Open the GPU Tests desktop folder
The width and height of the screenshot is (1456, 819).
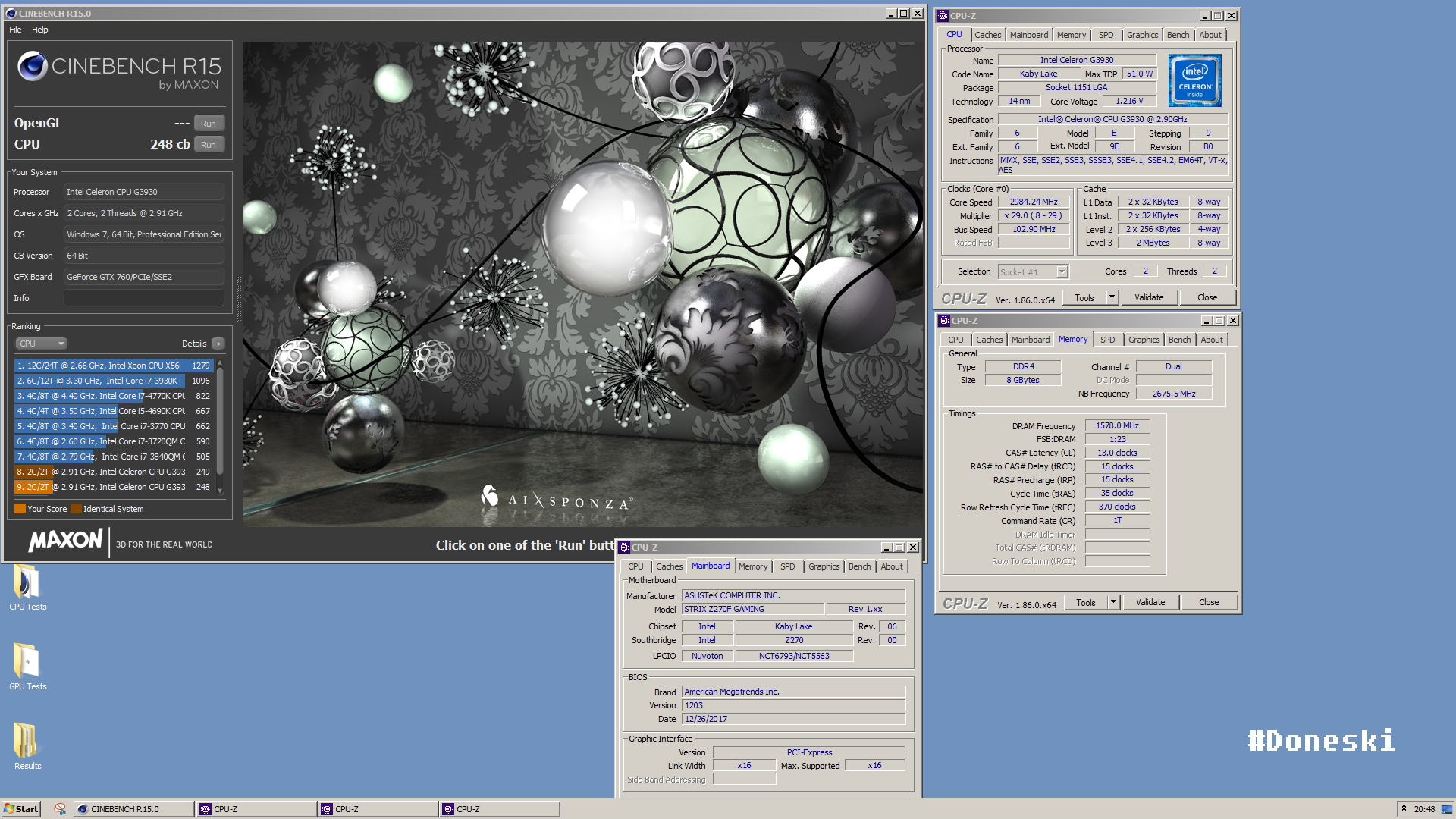pyautogui.click(x=27, y=667)
